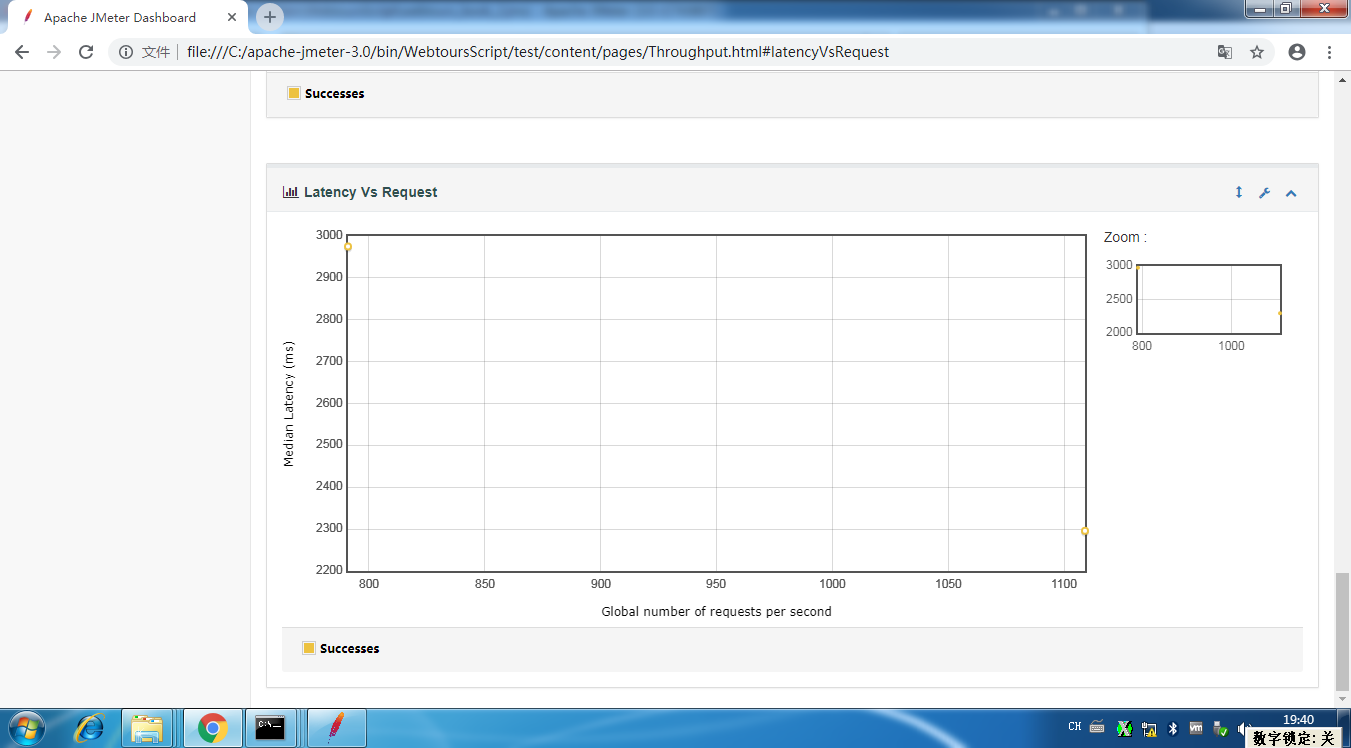
Task: Go forward in browser history
Action: (x=54, y=52)
